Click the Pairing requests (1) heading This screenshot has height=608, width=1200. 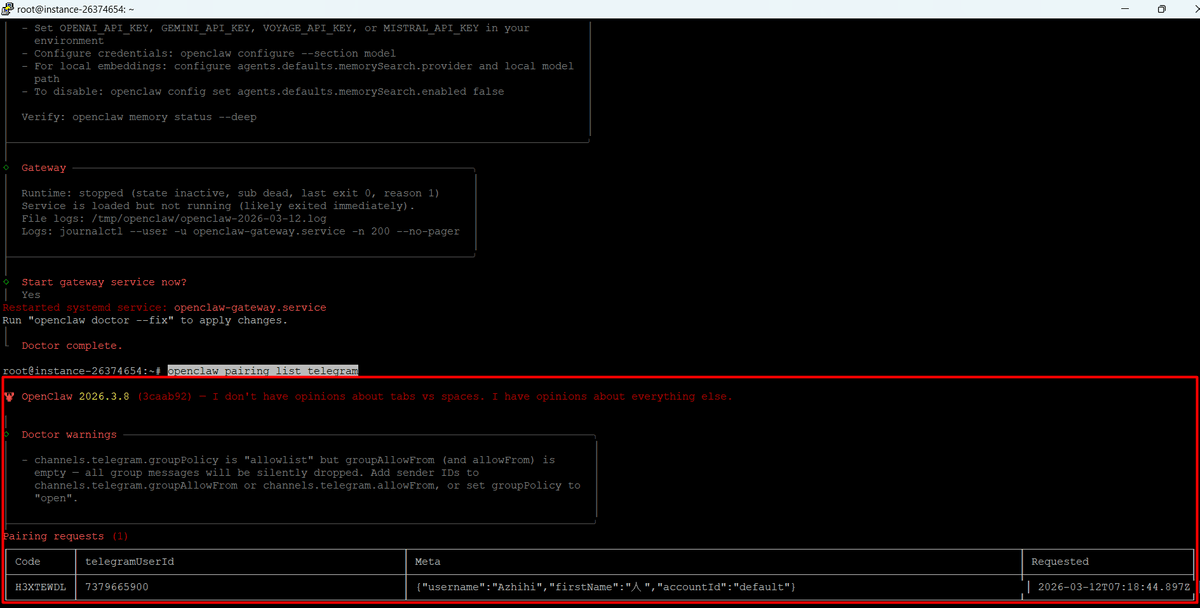[66, 536]
